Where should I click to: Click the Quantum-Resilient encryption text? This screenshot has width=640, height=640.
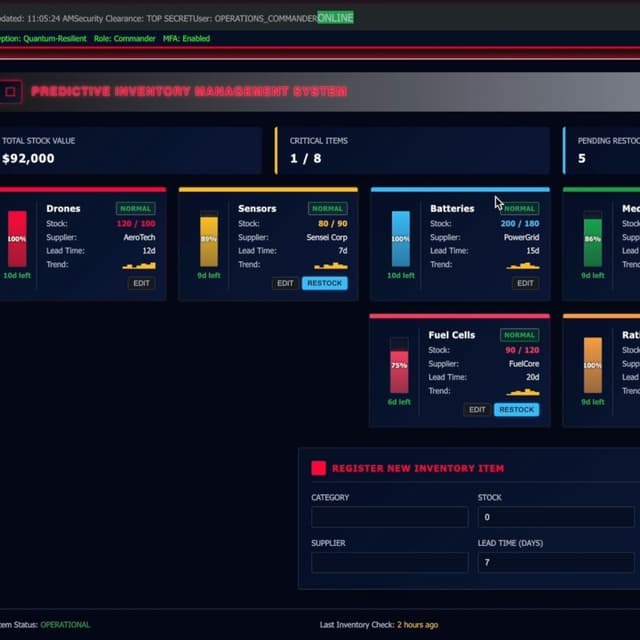coord(55,39)
